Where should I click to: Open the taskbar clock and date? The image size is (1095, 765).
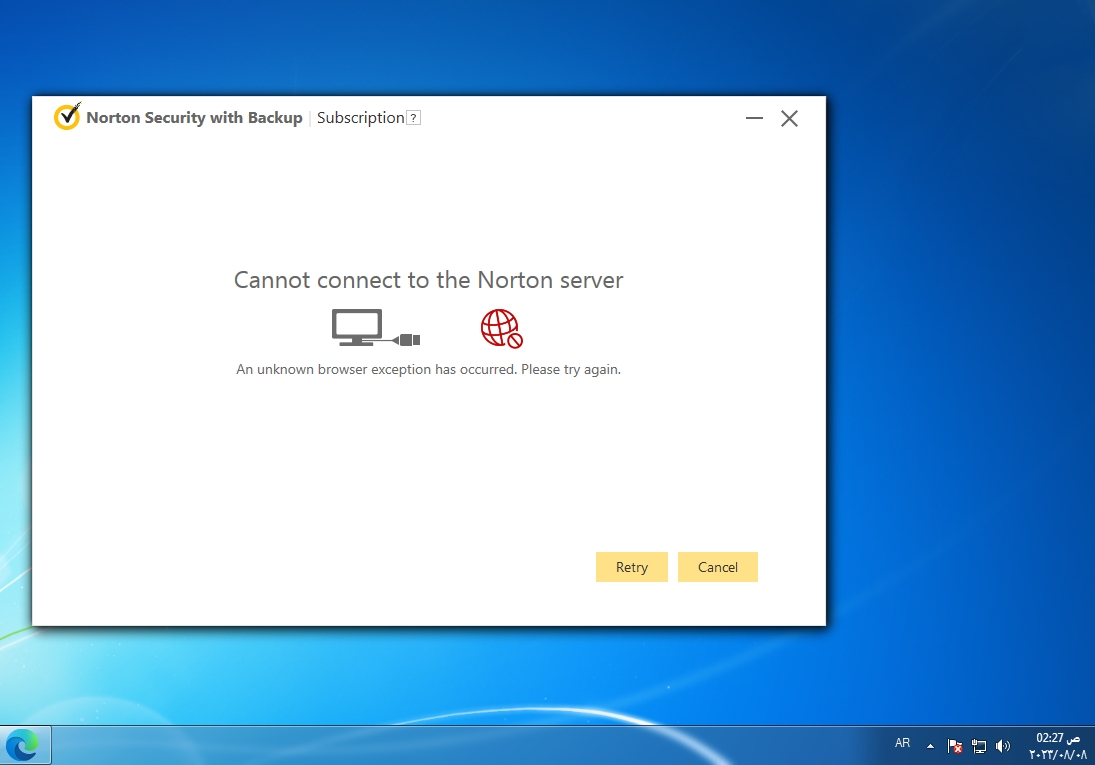[x=1057, y=745]
